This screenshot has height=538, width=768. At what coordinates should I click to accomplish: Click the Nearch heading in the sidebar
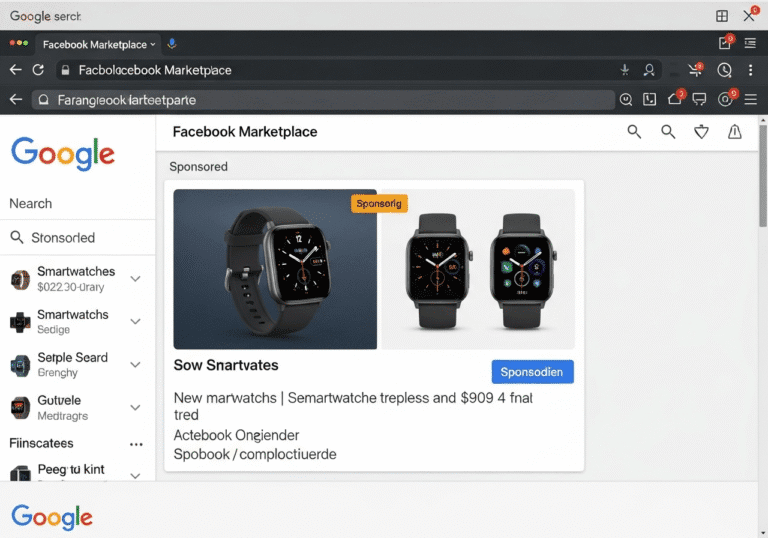click(x=30, y=203)
